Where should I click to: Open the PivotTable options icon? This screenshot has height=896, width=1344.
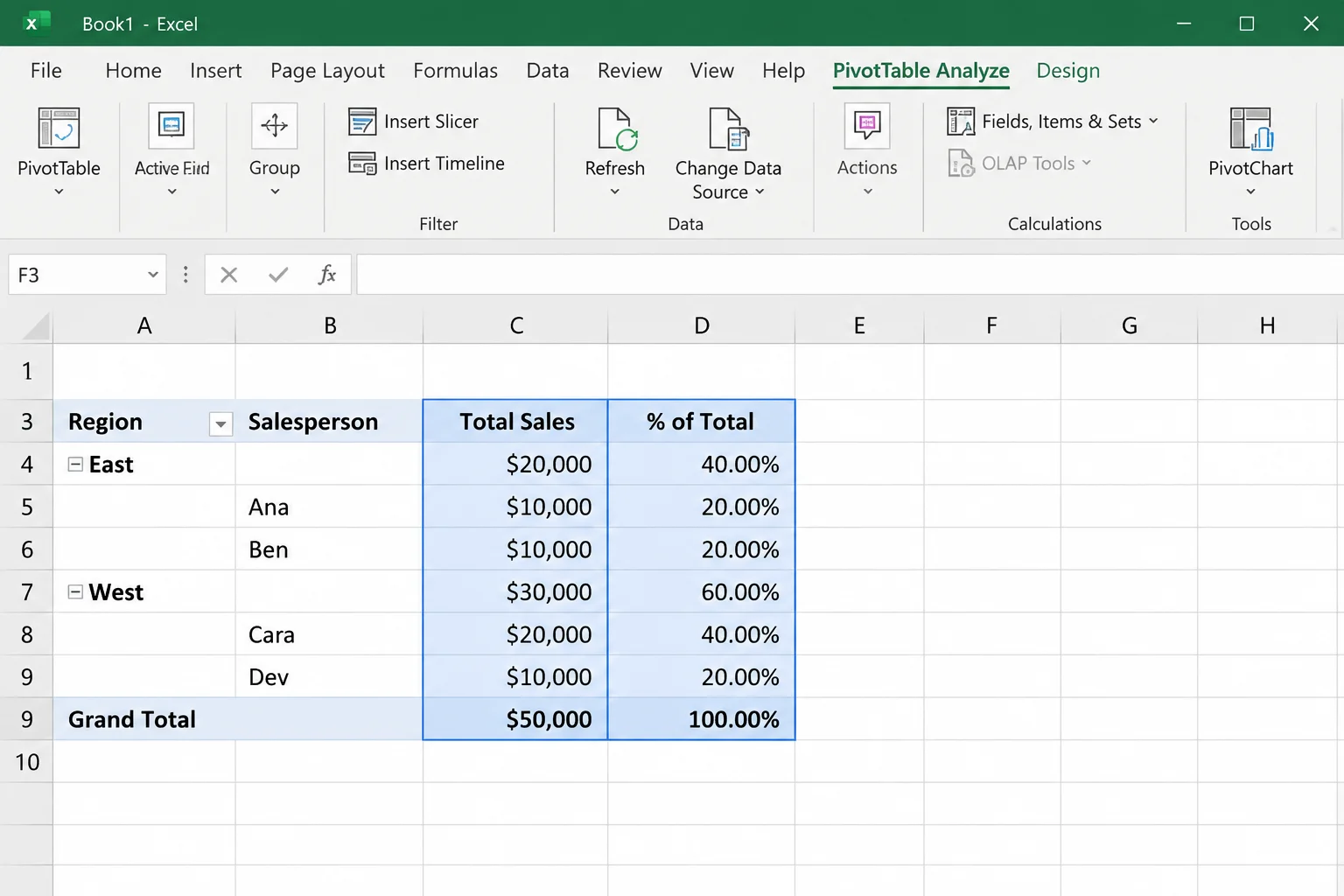tap(59, 128)
